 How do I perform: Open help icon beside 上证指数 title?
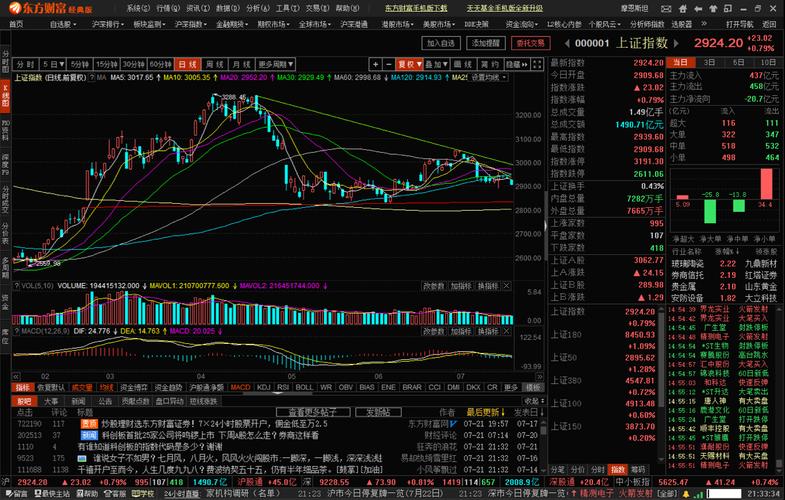click(x=92, y=78)
